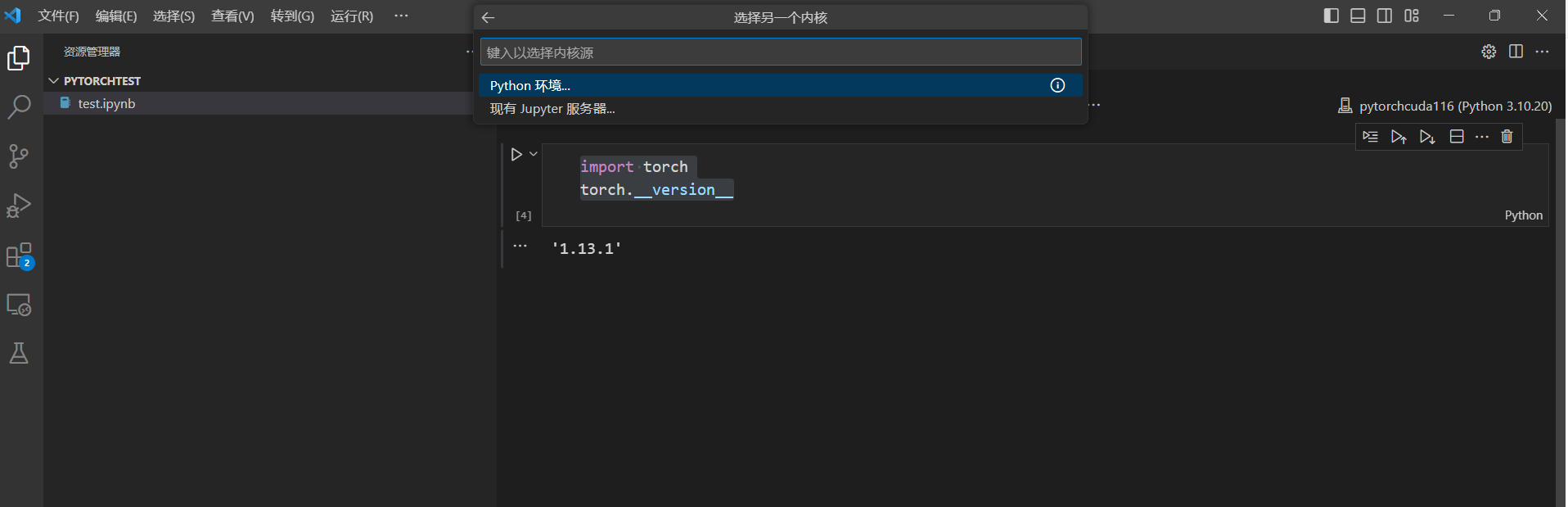Collapse the PYTORCHTEST folder
This screenshot has height=507, width=1568.
94,81
